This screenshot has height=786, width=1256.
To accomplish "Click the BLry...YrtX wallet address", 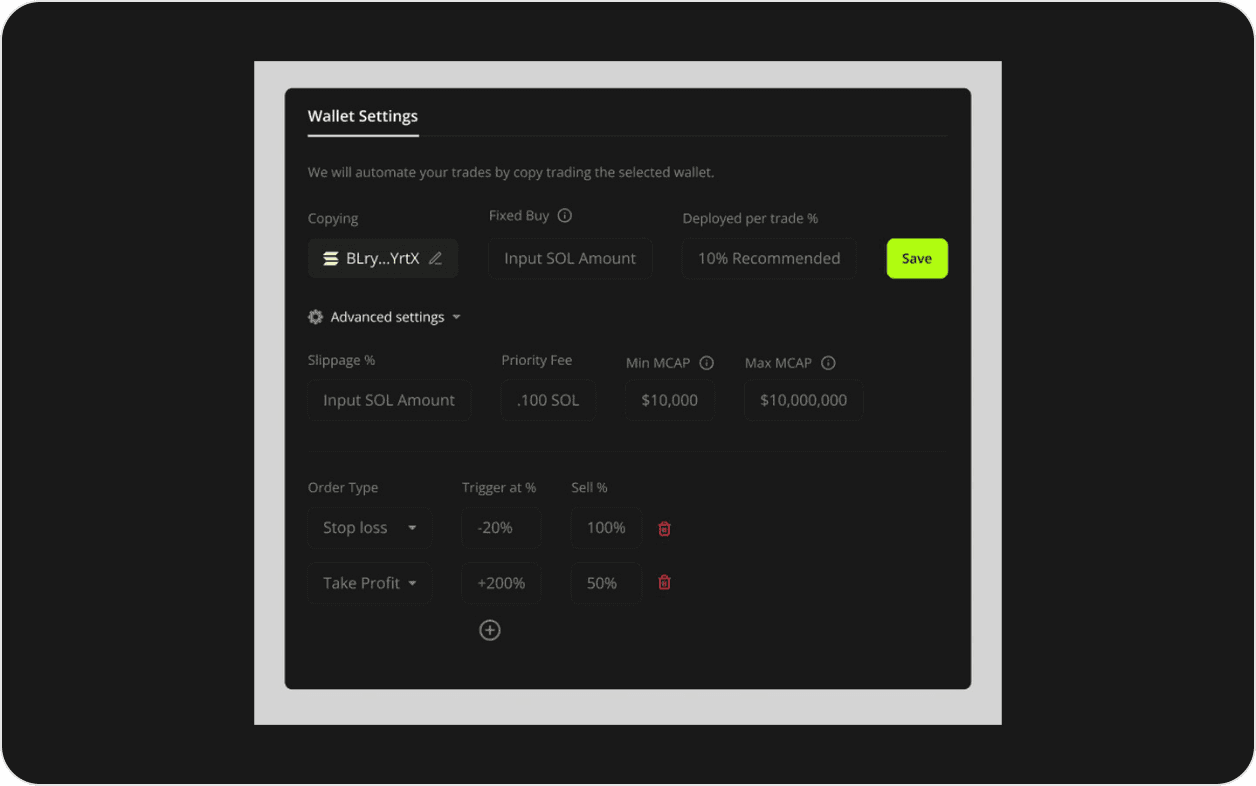I will pyautogui.click(x=383, y=258).
